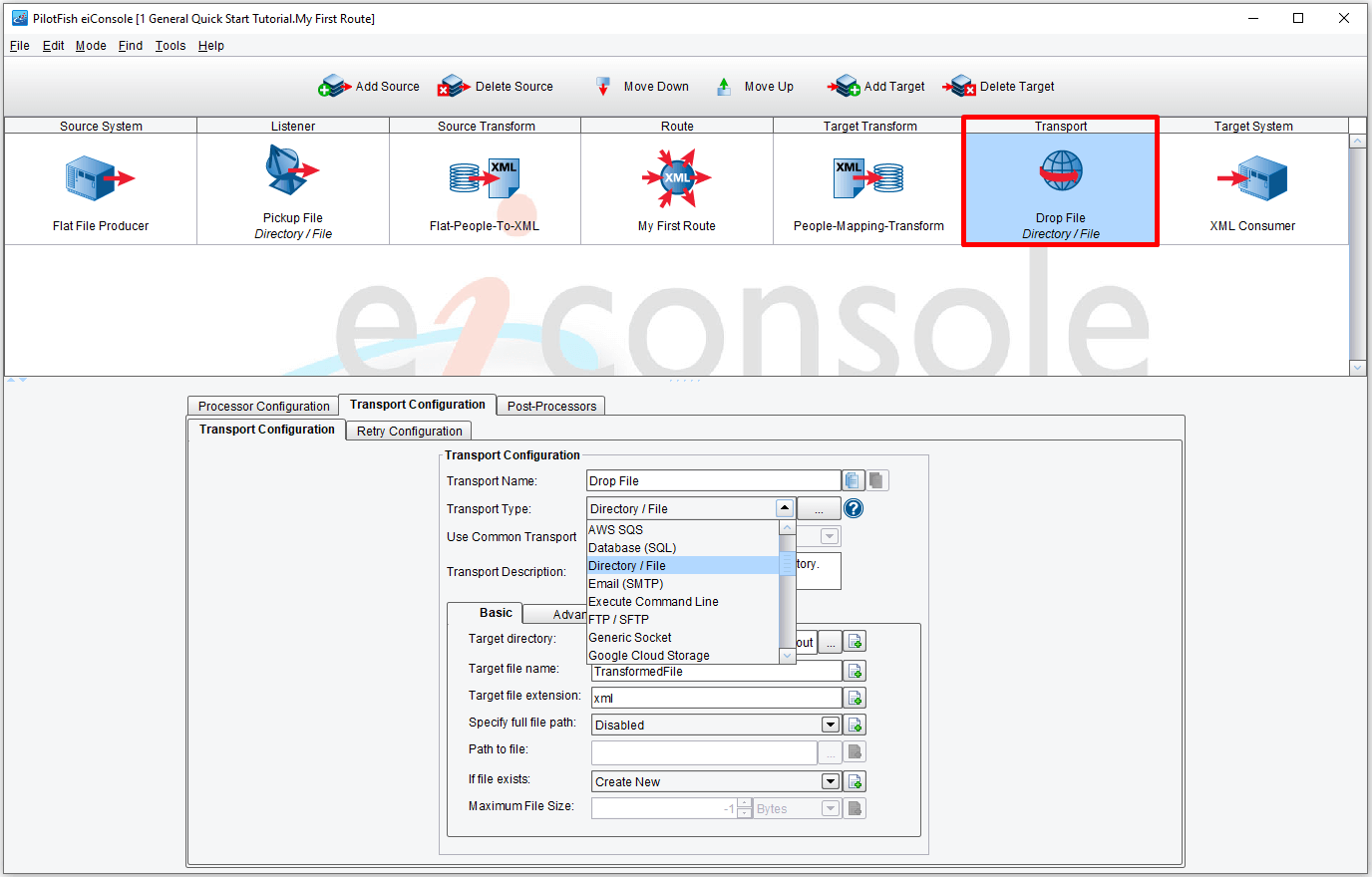Select the Flat File Producer source system
The height and width of the screenshot is (877, 1372).
click(101, 190)
